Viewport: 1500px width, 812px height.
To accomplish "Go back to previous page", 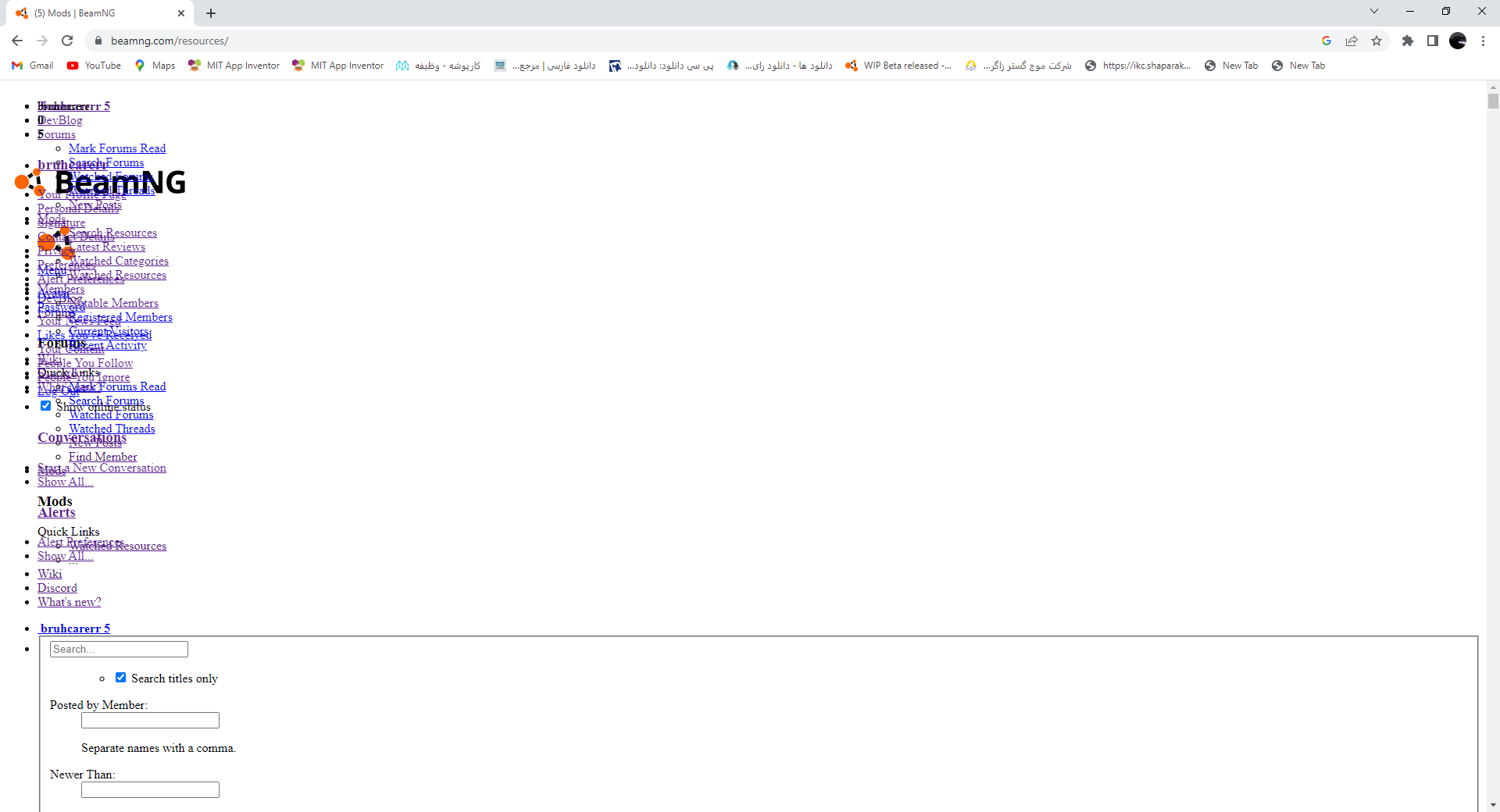I will tap(17, 41).
